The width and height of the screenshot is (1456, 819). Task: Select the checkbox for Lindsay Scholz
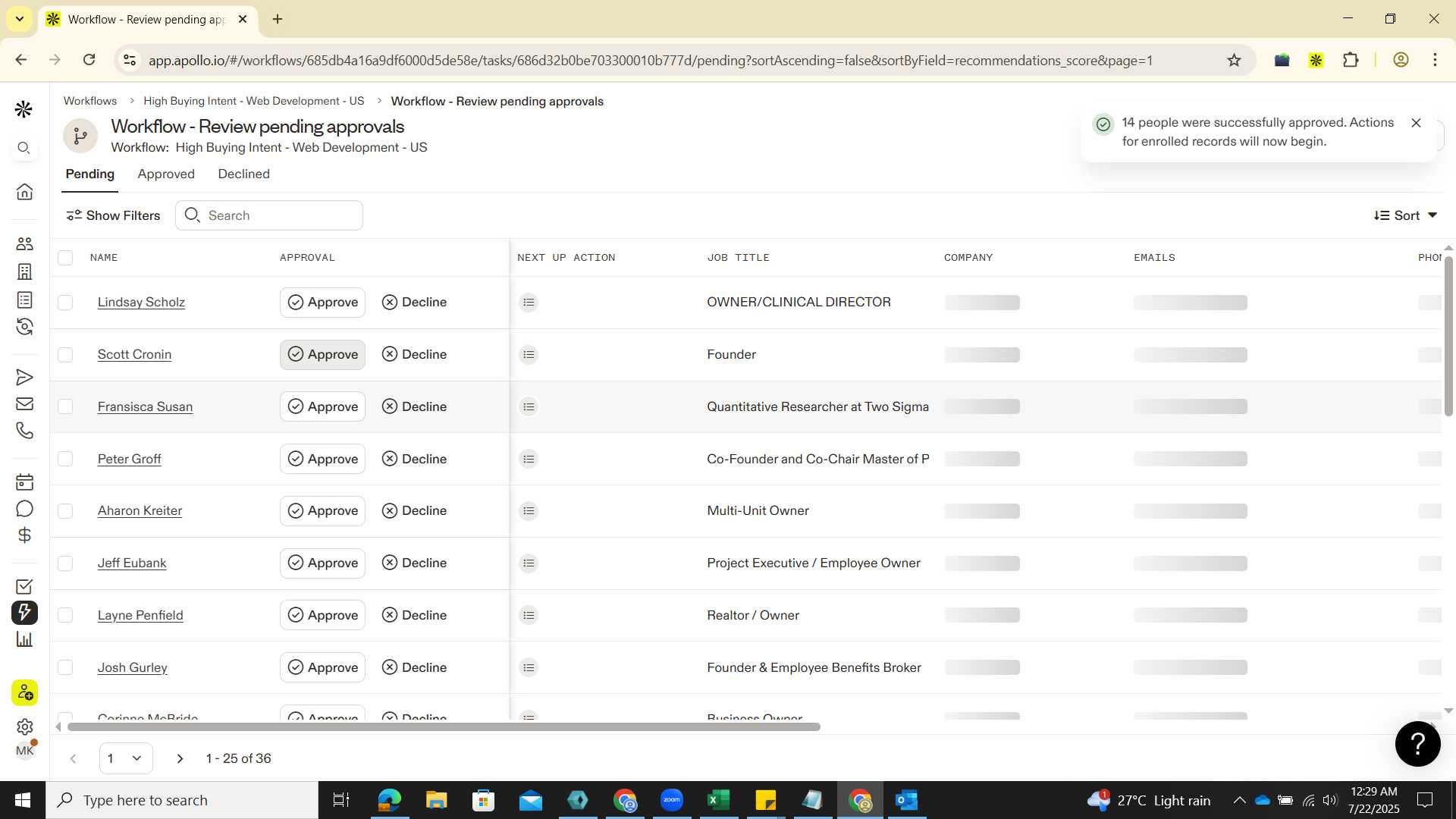(65, 303)
